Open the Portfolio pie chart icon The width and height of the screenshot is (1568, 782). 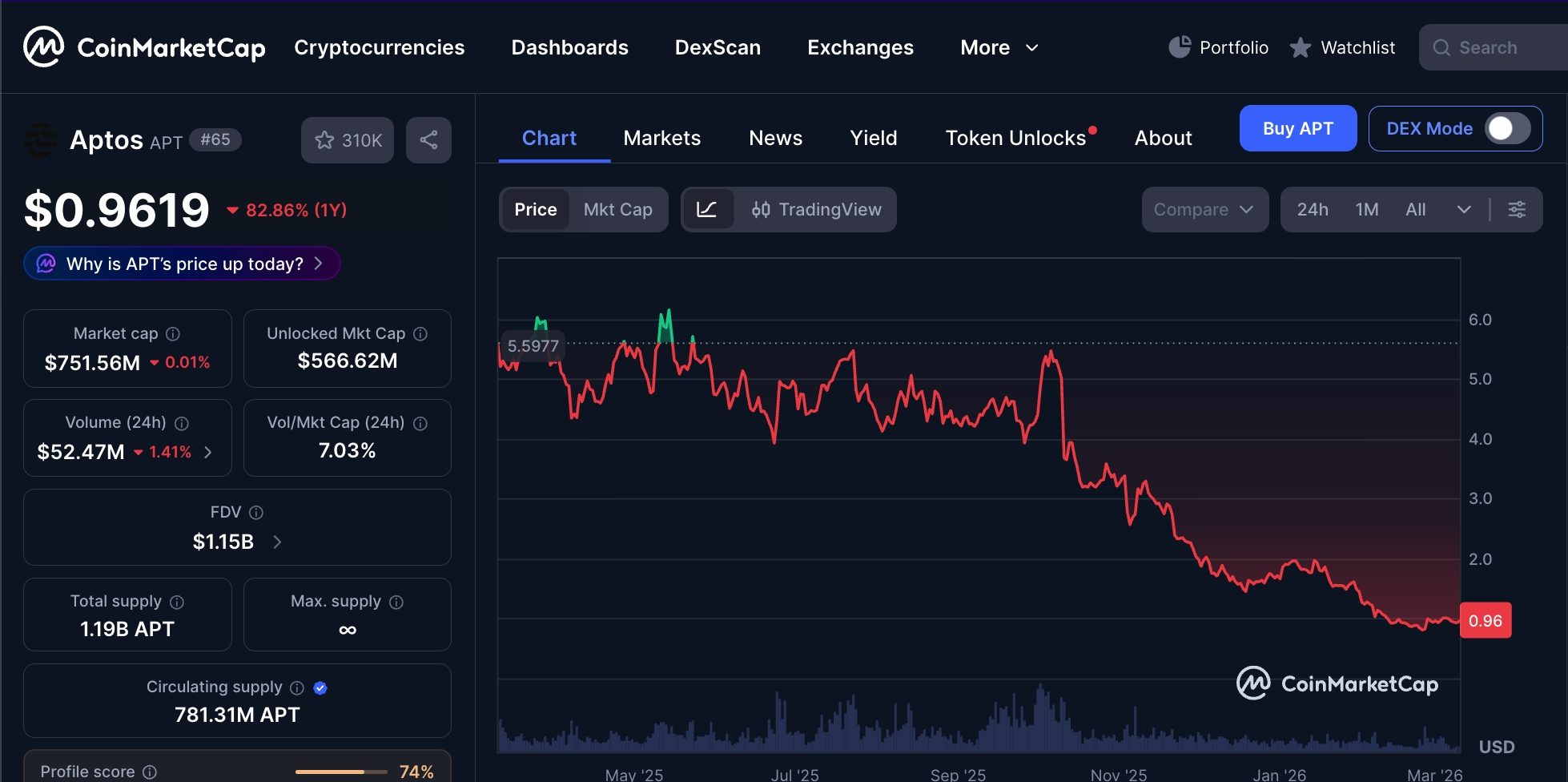(1180, 47)
